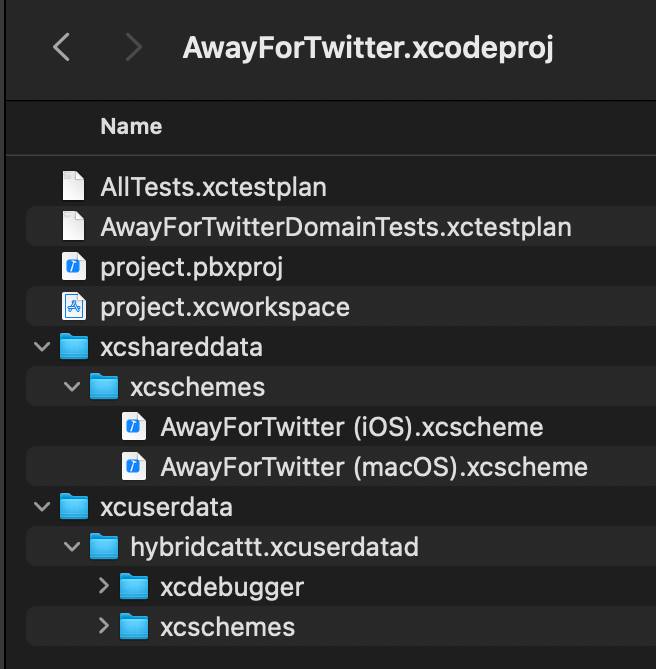Go back to the previous folder
This screenshot has height=669, width=656.
(62, 47)
